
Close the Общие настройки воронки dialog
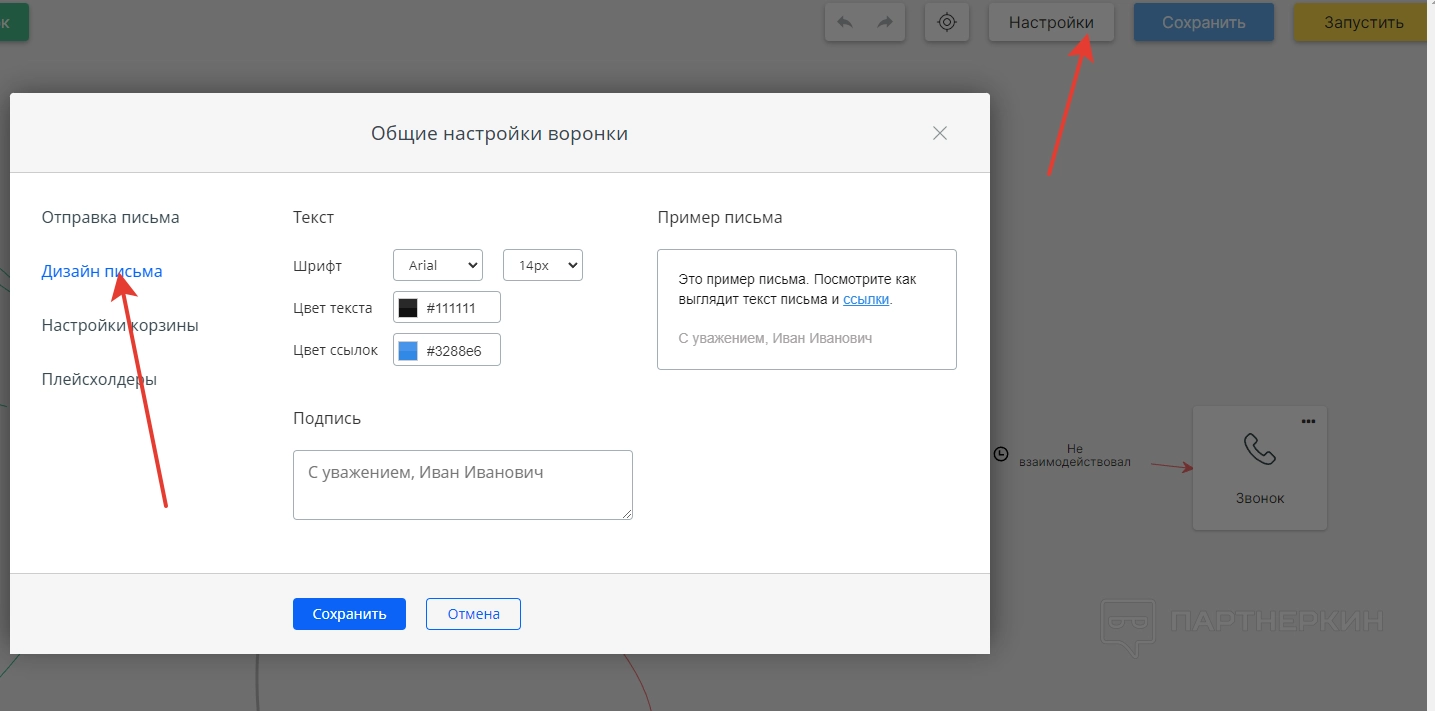pyautogui.click(x=939, y=133)
